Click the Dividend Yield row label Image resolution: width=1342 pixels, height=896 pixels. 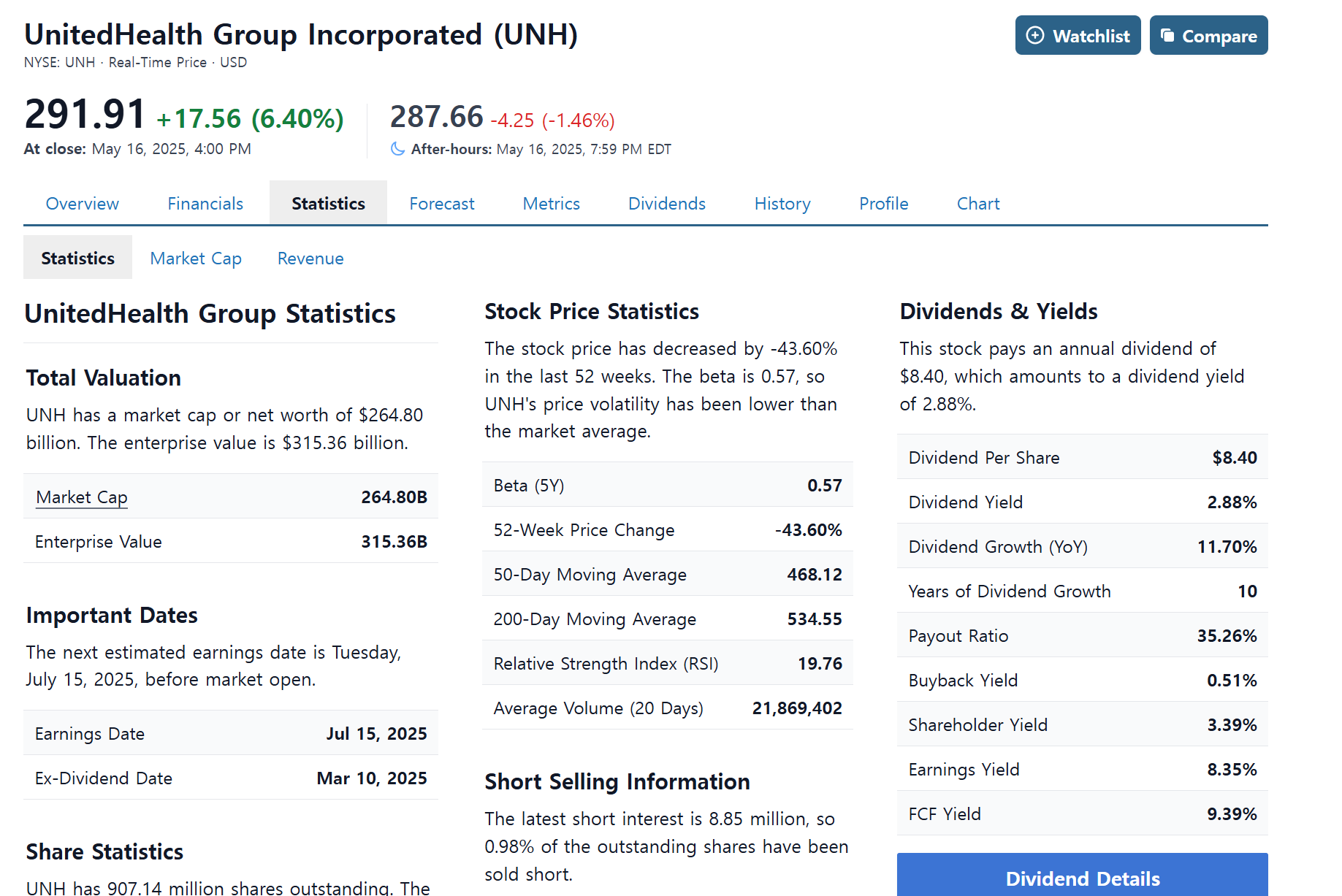[x=966, y=502]
